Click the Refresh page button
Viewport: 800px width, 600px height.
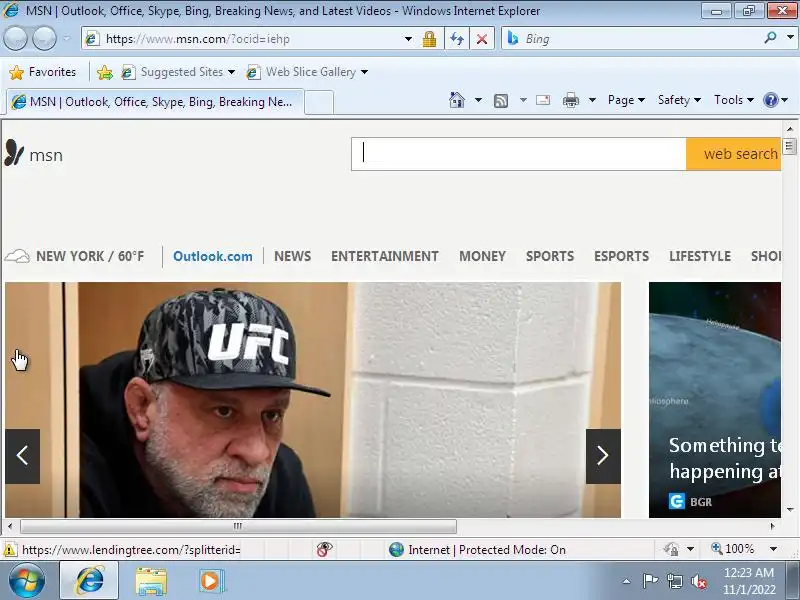(x=457, y=39)
